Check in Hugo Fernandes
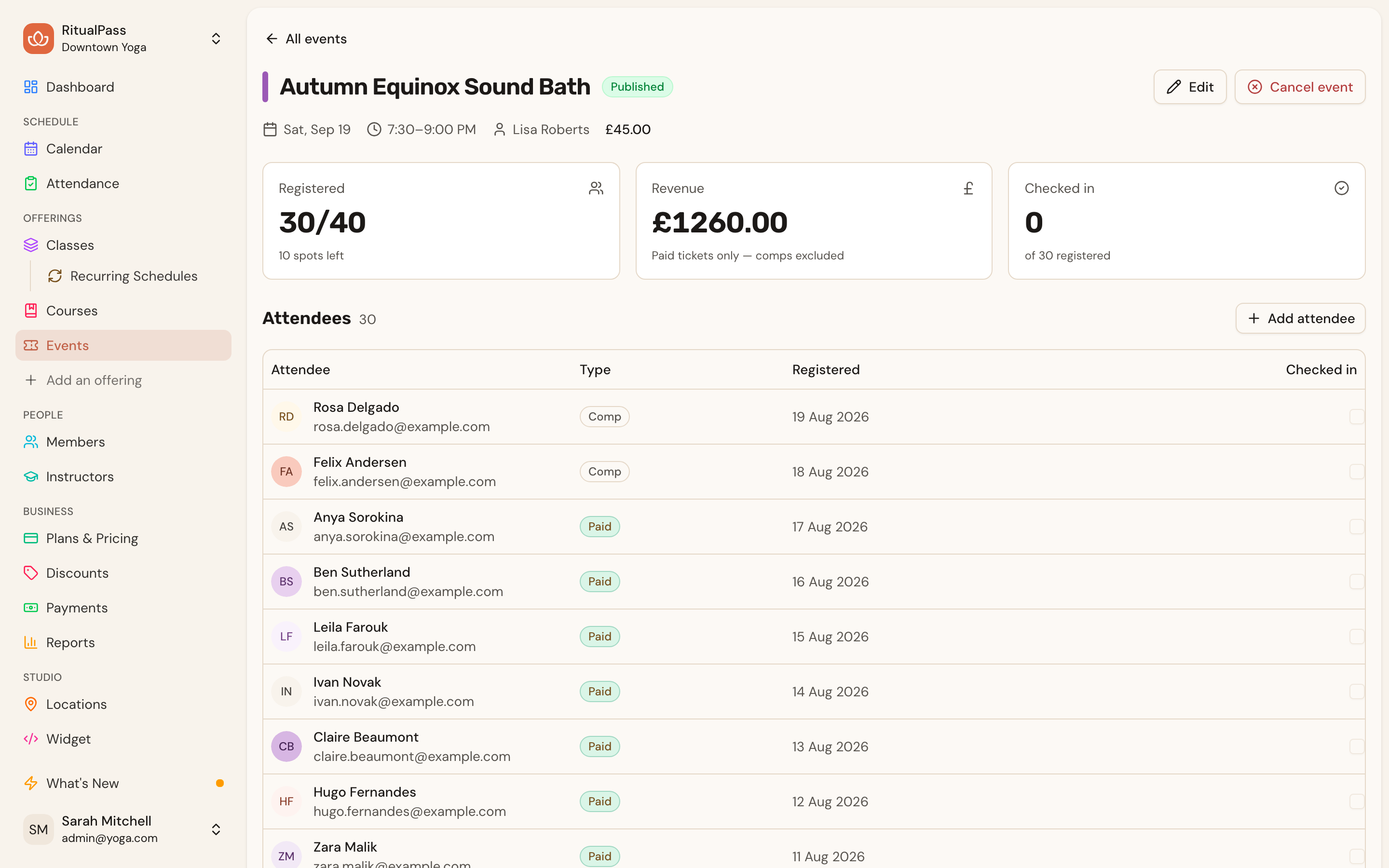This screenshot has height=868, width=1389. tap(1356, 801)
